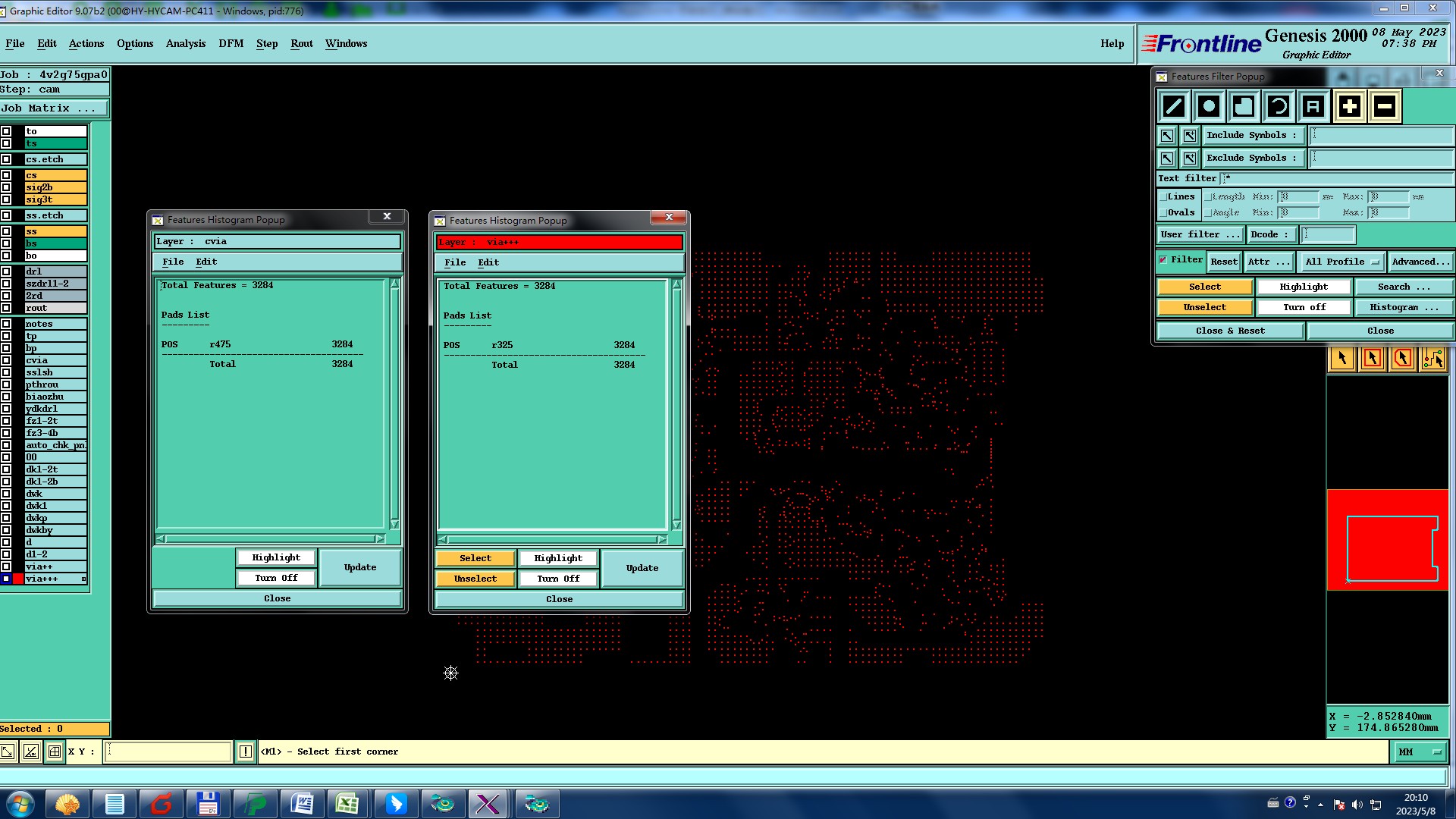Toggle the pad feature type filter icon
Screen dimensions: 1456x819
(x=1209, y=106)
